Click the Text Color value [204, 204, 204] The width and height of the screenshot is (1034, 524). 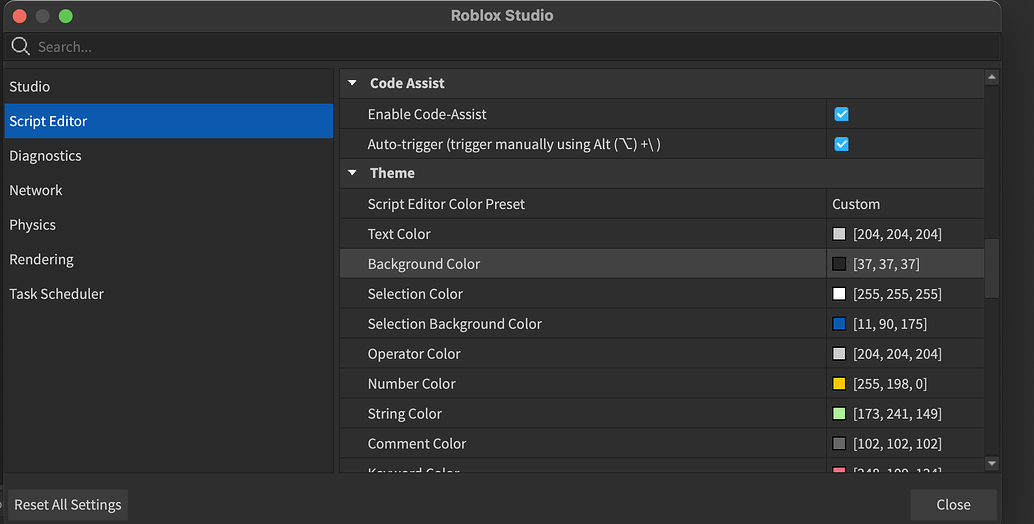point(897,234)
